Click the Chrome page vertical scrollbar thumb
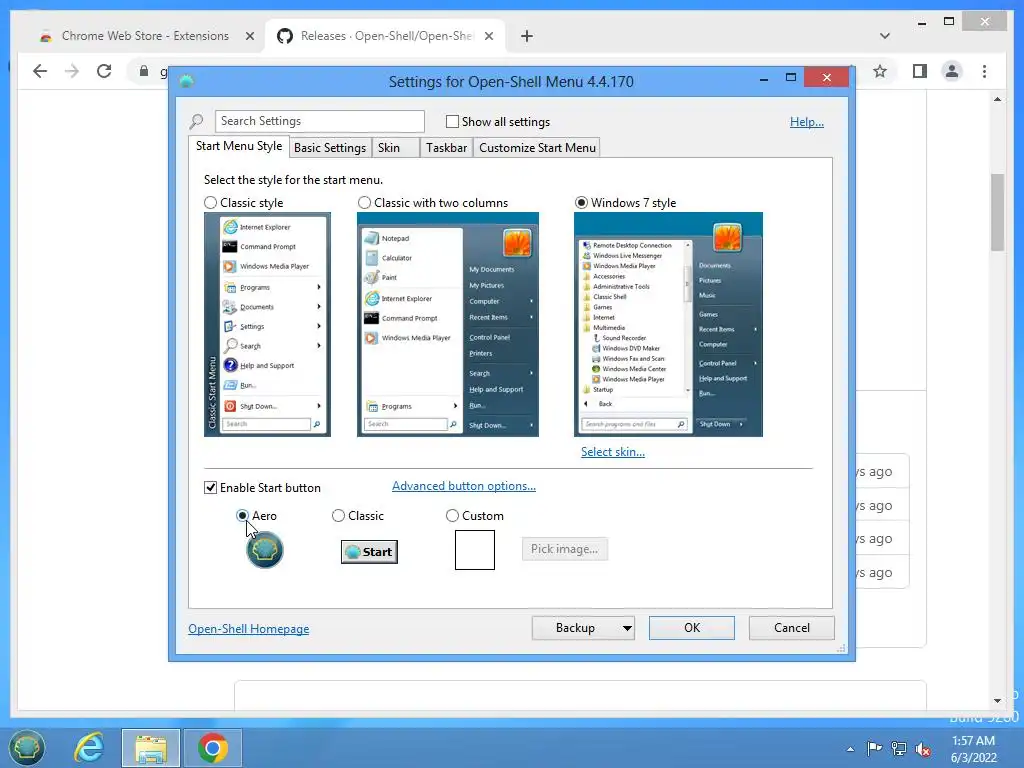The height and width of the screenshot is (768, 1024). click(997, 212)
